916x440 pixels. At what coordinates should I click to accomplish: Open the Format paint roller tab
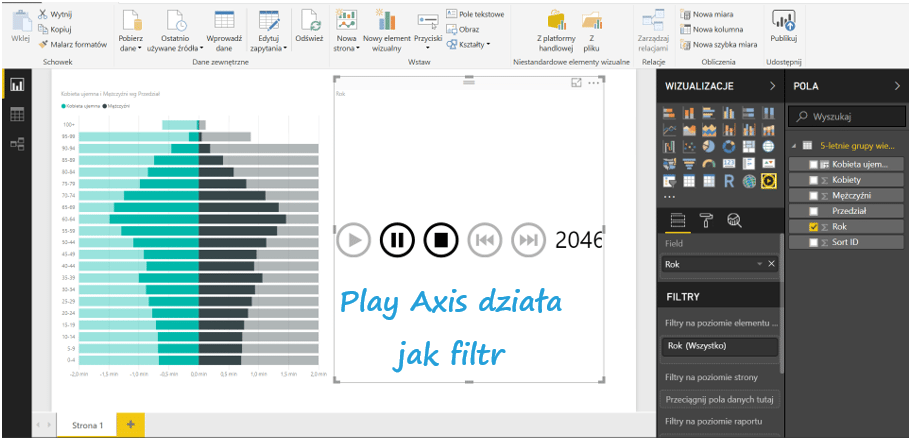(706, 221)
